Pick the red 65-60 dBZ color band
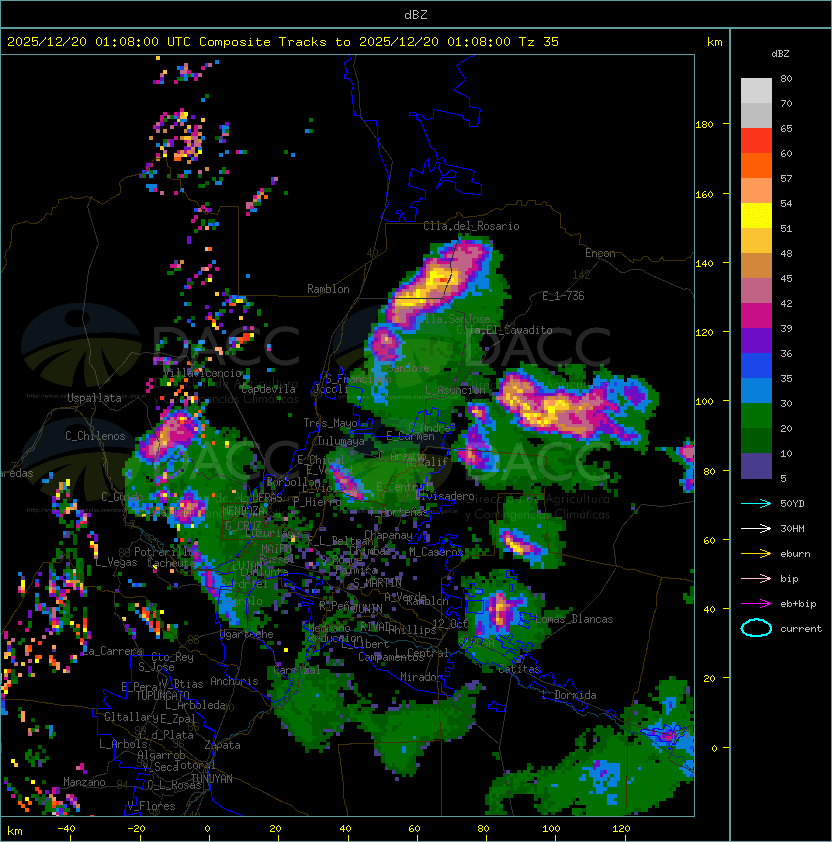This screenshot has width=832, height=842. click(x=756, y=141)
